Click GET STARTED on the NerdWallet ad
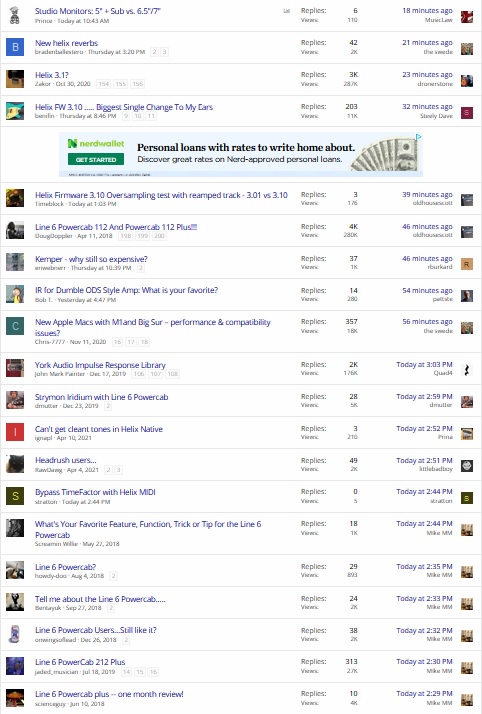Image resolution: width=482 pixels, height=714 pixels. coord(96,160)
